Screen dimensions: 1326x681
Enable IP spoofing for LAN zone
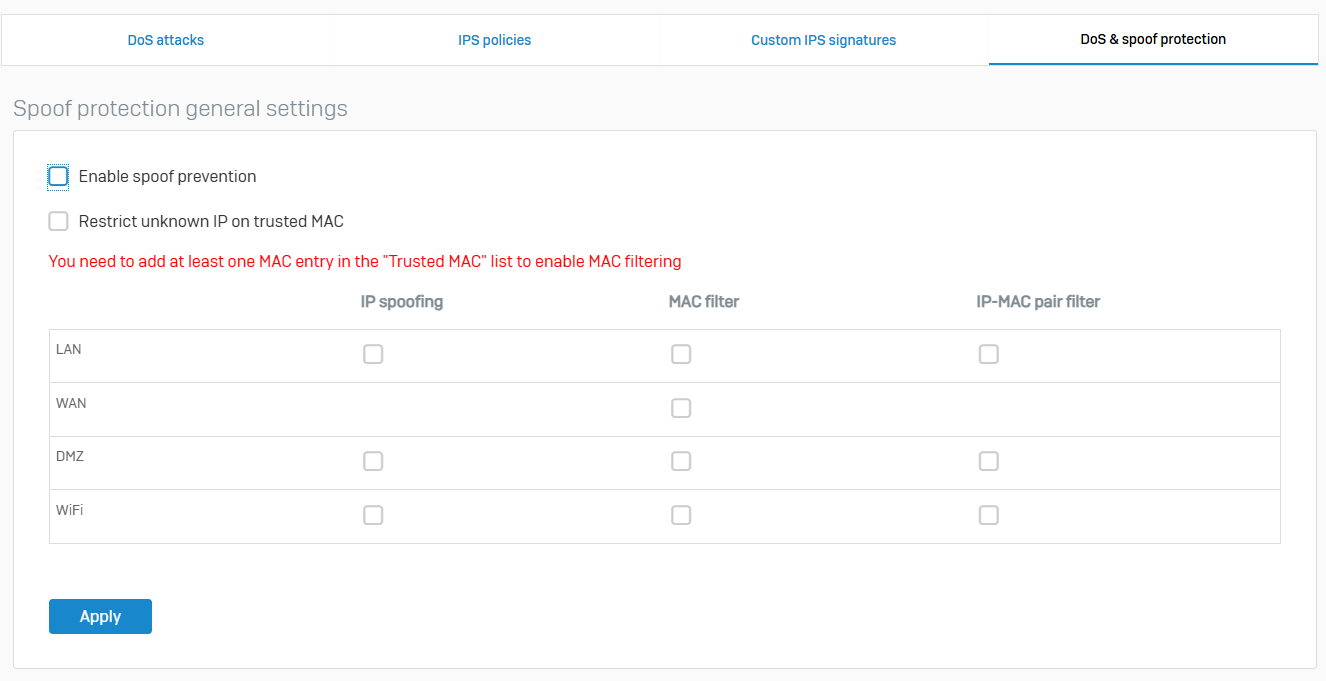pos(373,354)
